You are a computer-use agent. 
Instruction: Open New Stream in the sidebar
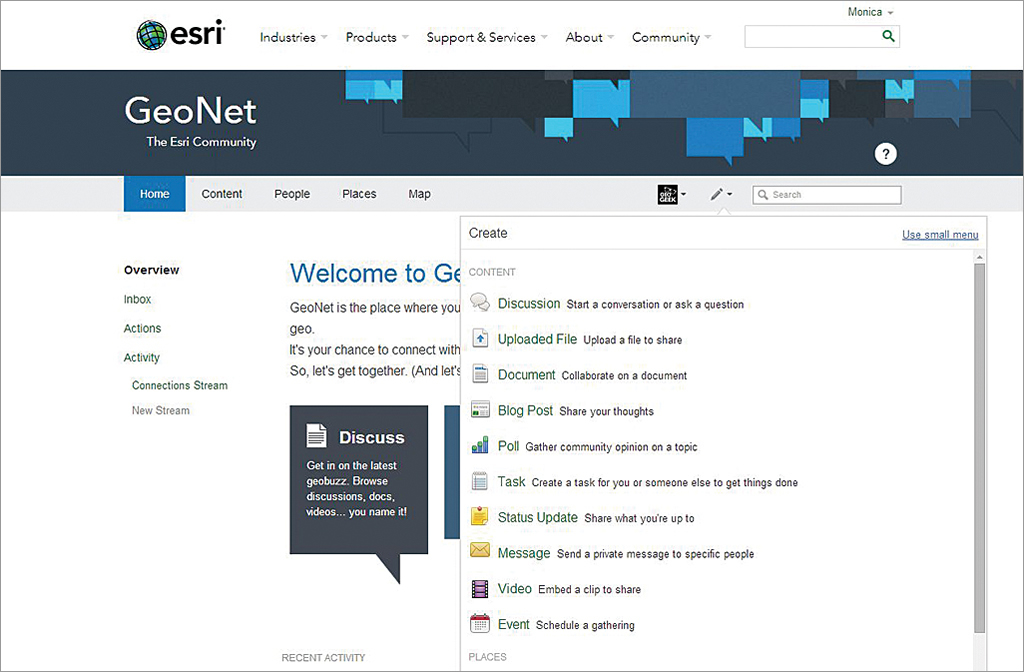click(161, 410)
